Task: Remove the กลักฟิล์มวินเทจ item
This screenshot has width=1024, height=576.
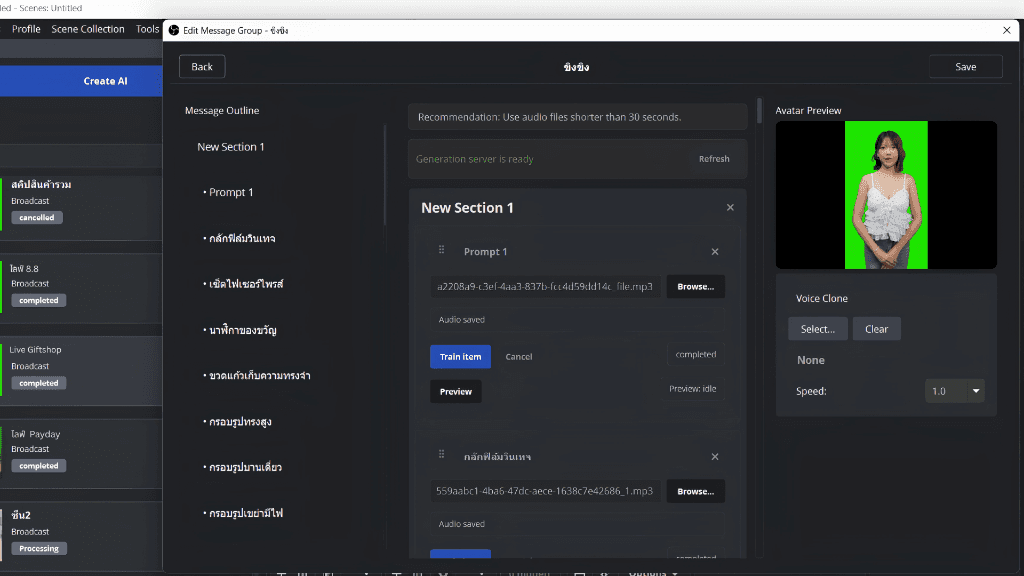Action: 715,456
